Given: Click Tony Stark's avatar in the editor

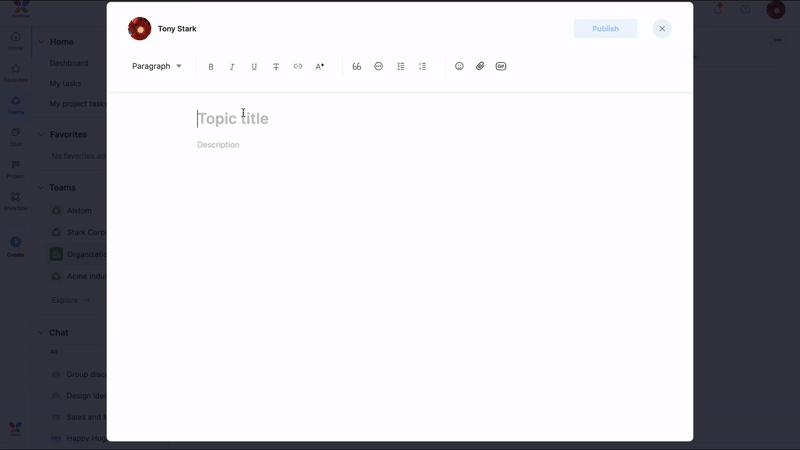Looking at the screenshot, I should pyautogui.click(x=139, y=29).
